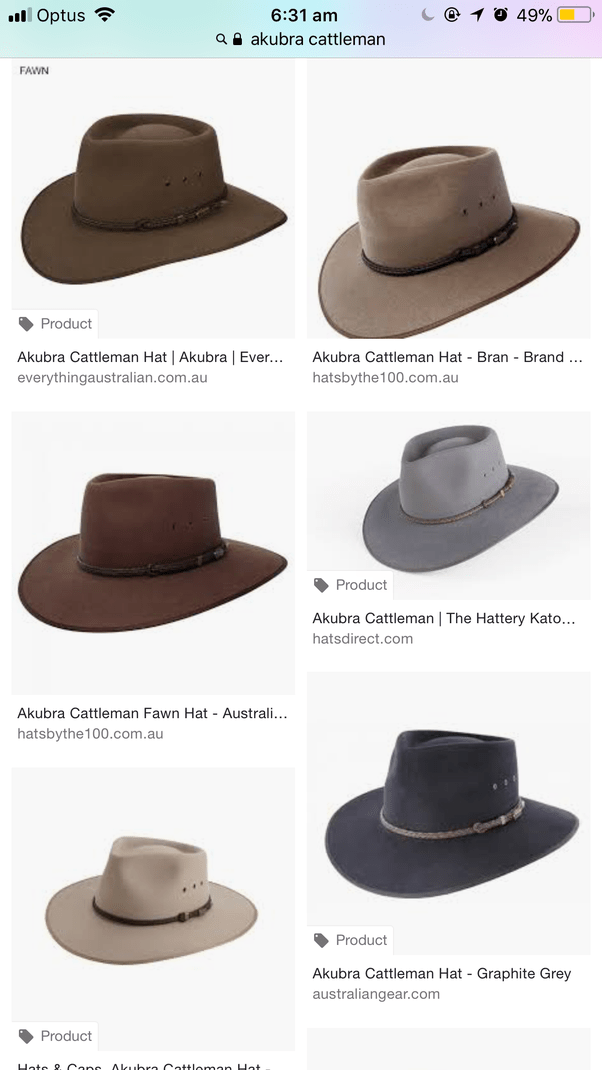
Task: Tap the Wi-Fi status icon
Action: click(x=104, y=14)
